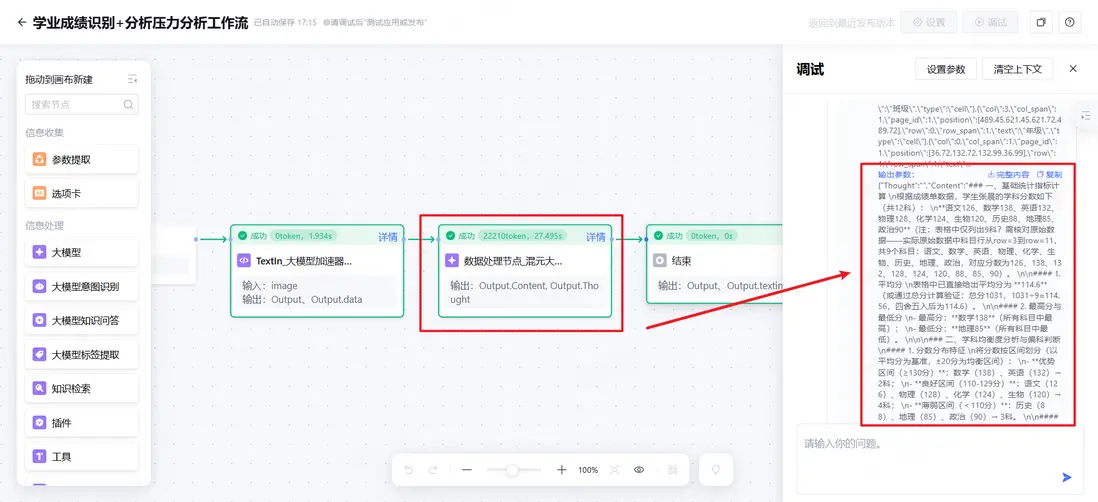Open 详情 on the TextIn node
The width and height of the screenshot is (1098, 502).
pos(388,237)
